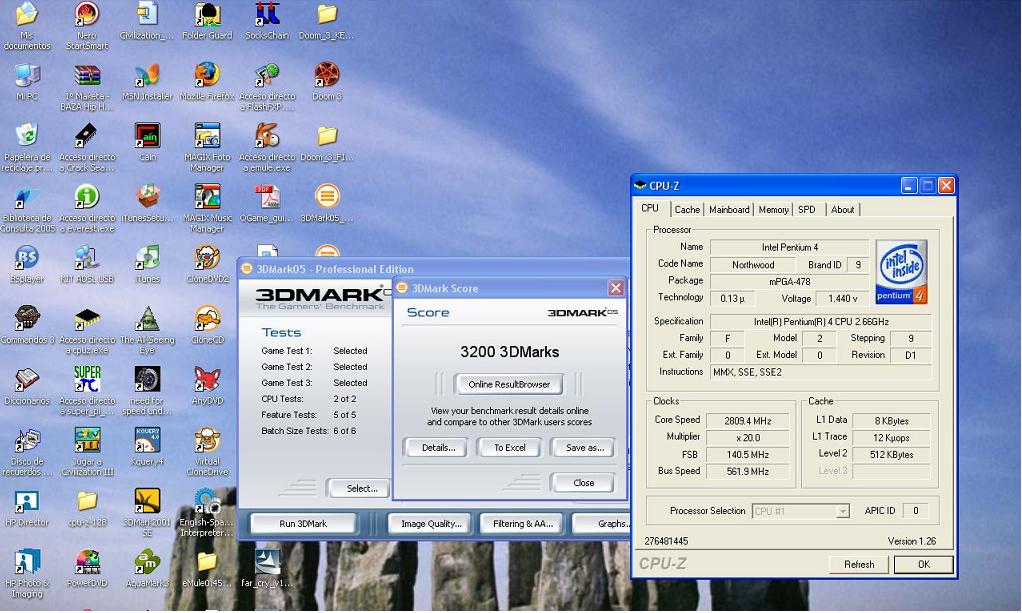Launch the Doom 3 desktop icon
This screenshot has height=613, width=1022.
pos(326,76)
